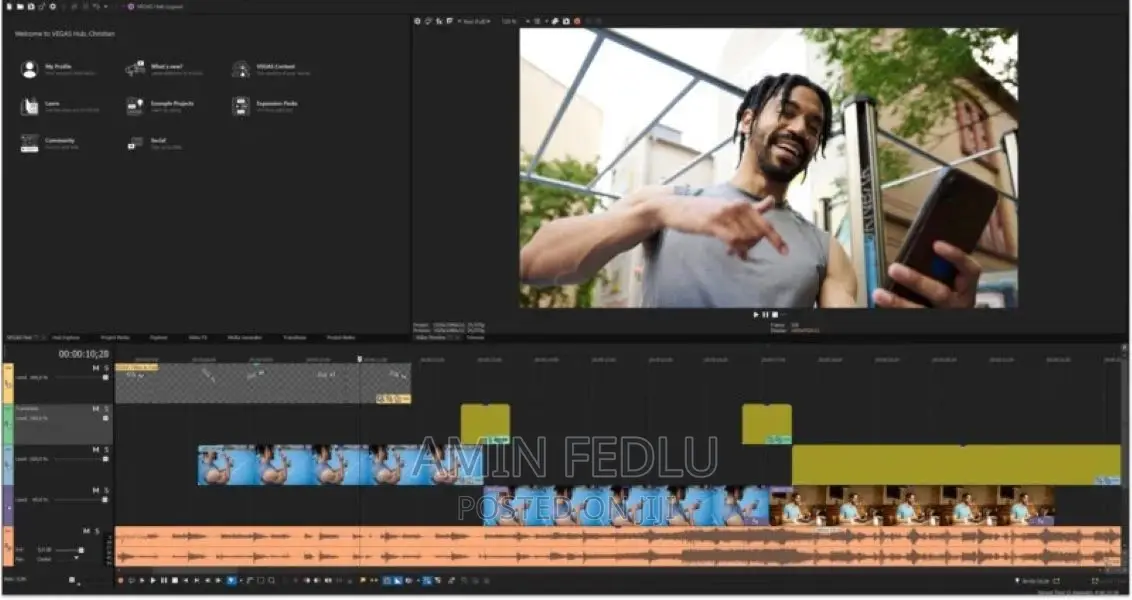Click the Community link in the Hub panel
This screenshot has height=600, width=1132.
[57, 140]
